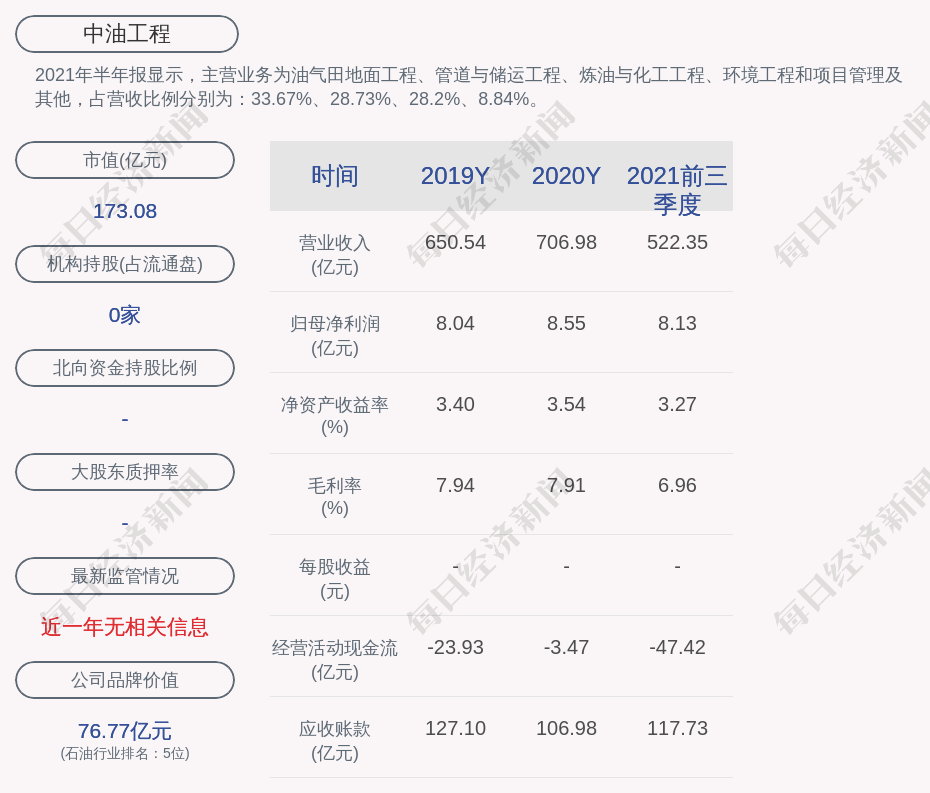Click the ROE value 3.40
930x793 pixels.
pos(456,404)
